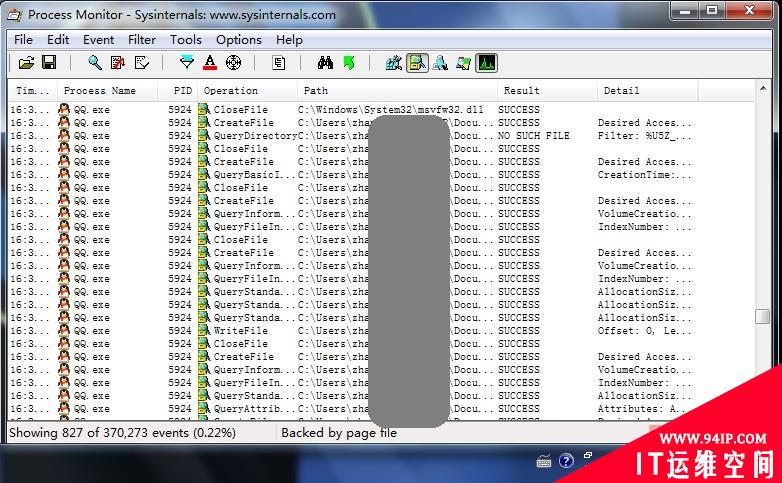Toggle Show Network Activity icon

[x=440, y=63]
